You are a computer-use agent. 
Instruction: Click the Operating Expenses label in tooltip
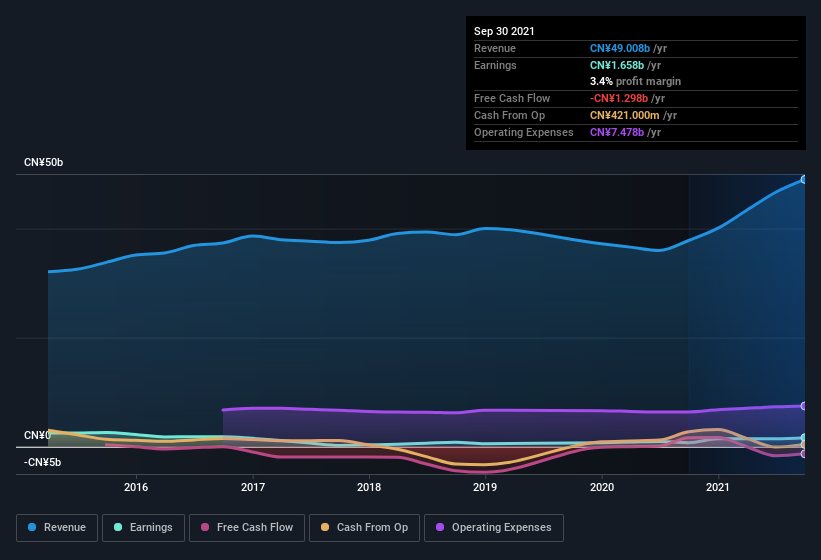(524, 132)
